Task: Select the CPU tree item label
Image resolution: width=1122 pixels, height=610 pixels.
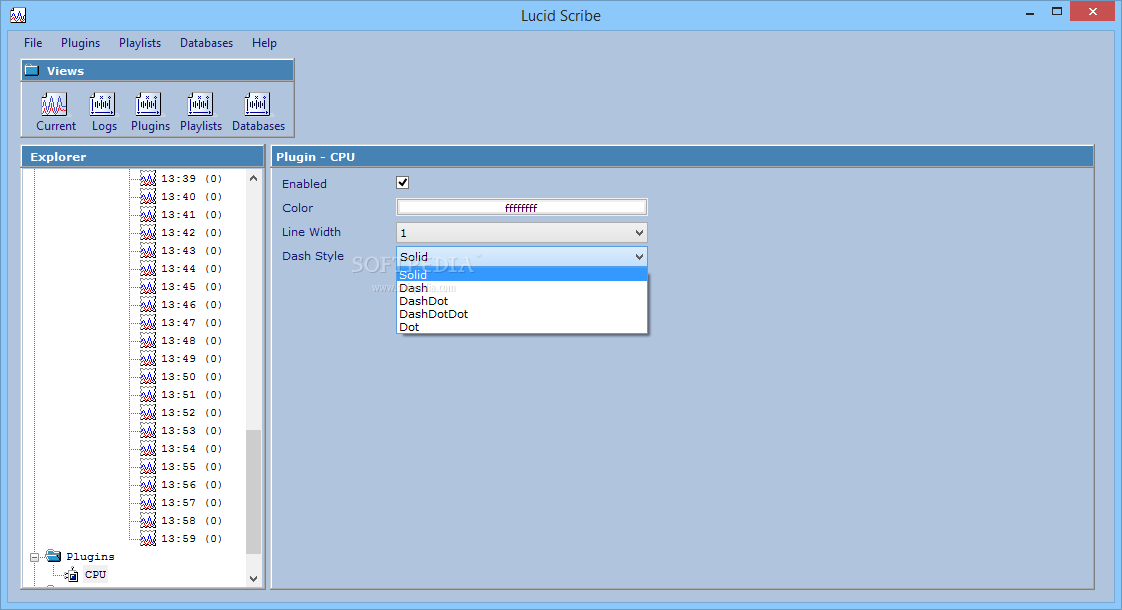Action: point(95,575)
